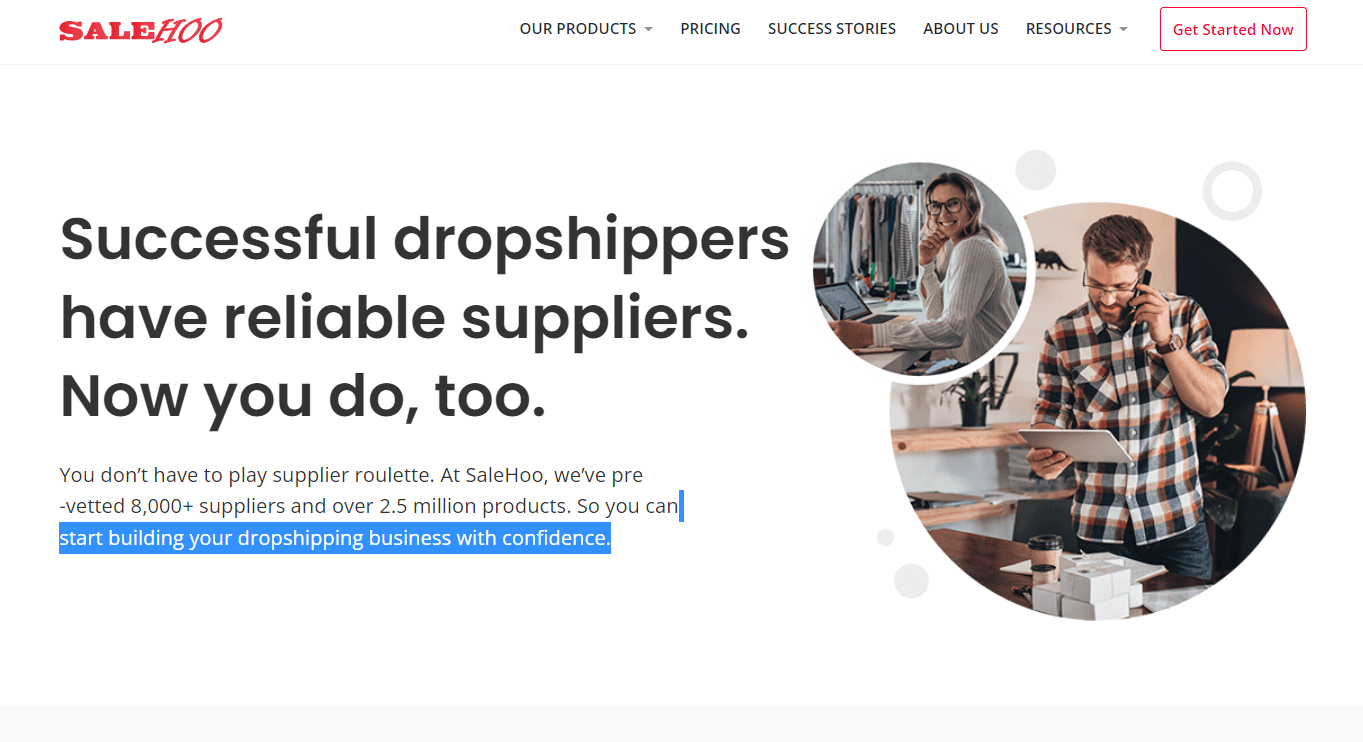1363x742 pixels.
Task: Click the highlighted text about building with confidence
Action: (x=335, y=538)
